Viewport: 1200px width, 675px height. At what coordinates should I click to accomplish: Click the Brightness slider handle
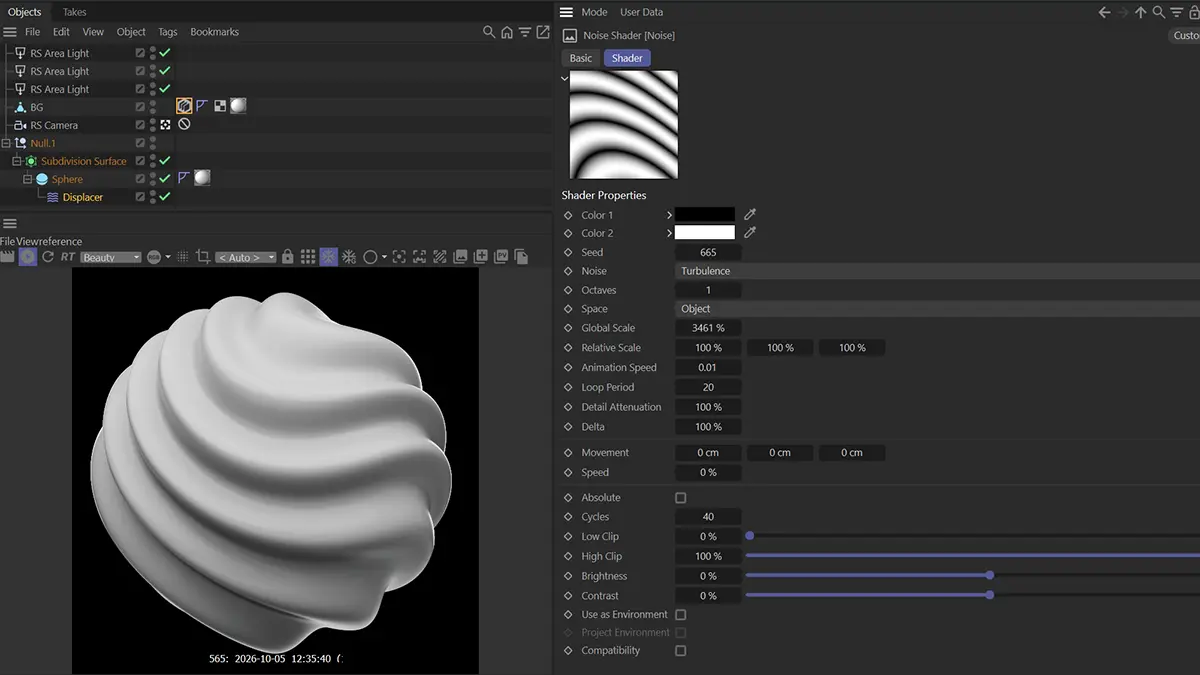coord(989,575)
